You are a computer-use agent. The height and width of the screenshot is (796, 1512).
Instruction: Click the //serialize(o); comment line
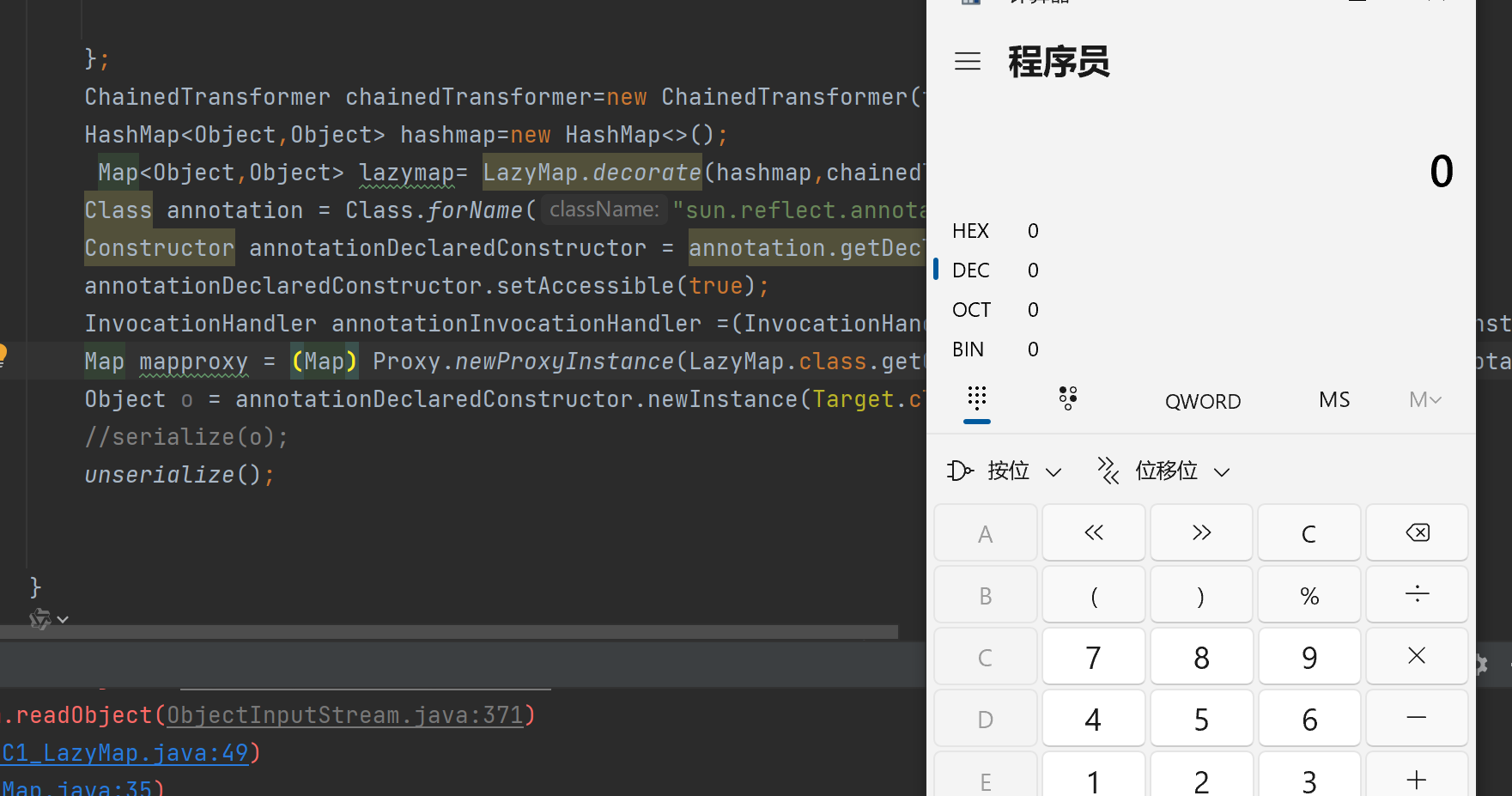click(x=186, y=437)
